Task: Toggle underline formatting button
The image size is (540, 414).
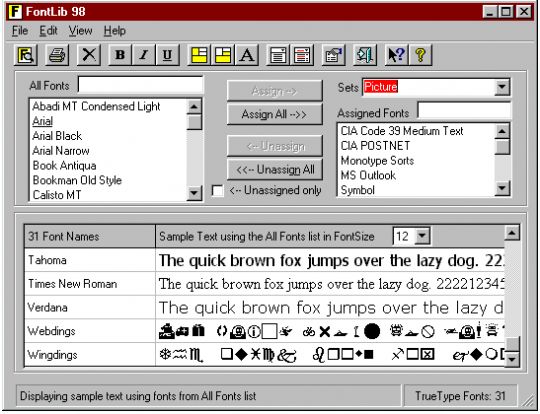Action: click(167, 55)
